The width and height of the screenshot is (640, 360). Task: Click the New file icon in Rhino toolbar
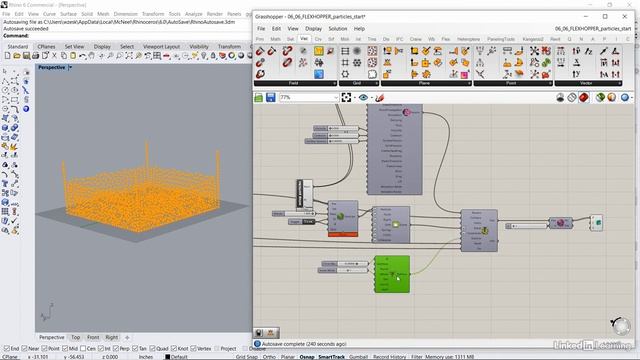(7, 56)
